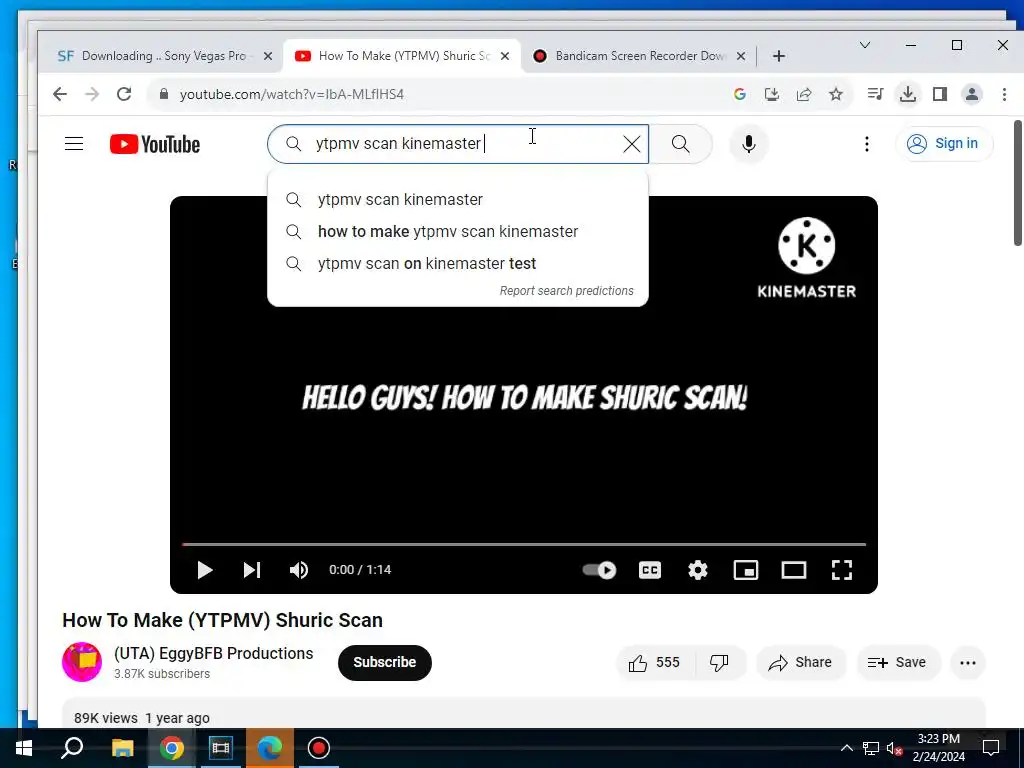Submit search with the magnifier button
Screen dimensions: 1024x768
click(x=680, y=144)
